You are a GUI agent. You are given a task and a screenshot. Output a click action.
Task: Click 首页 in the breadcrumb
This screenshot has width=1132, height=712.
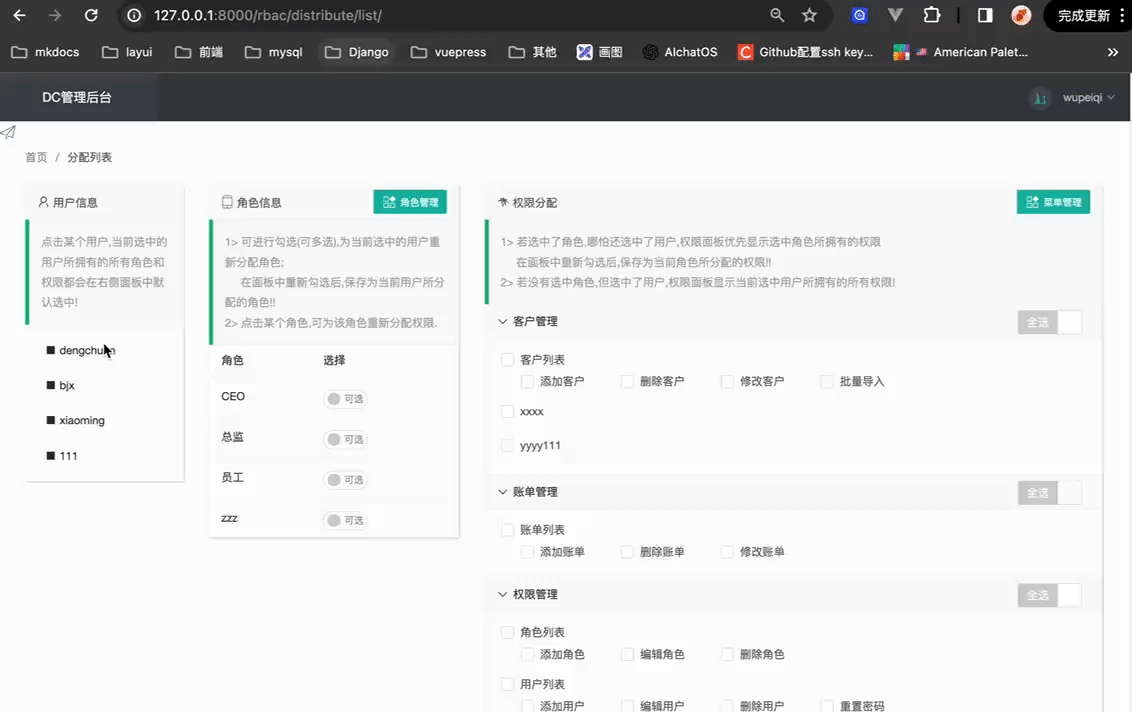point(36,158)
